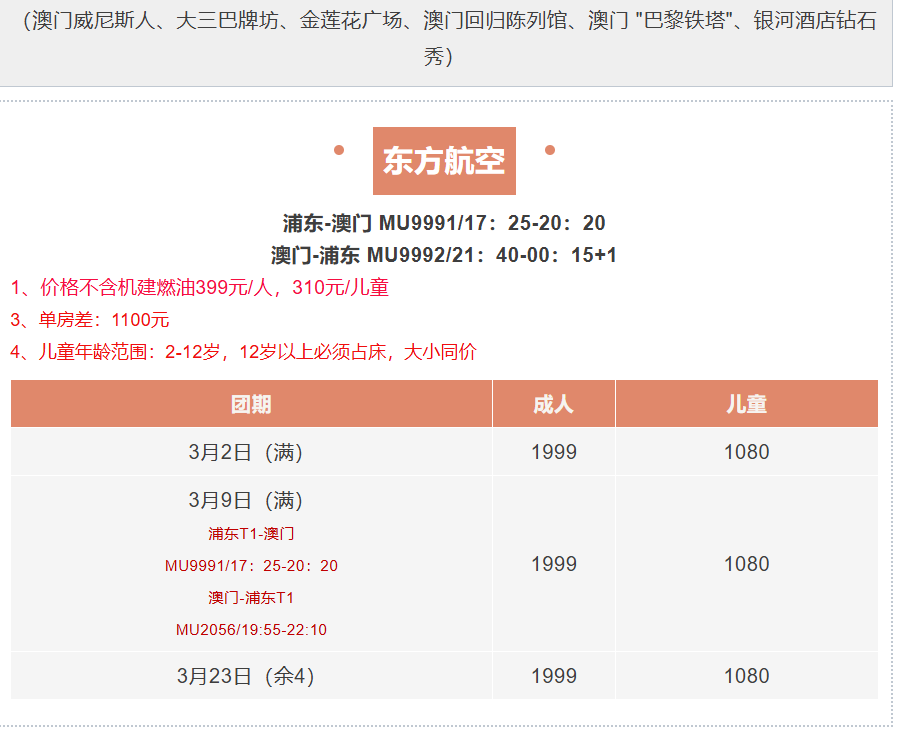901x734 pixels.
Task: Click the attractions list starting with 澳门威尼斯人
Action: click(449, 38)
